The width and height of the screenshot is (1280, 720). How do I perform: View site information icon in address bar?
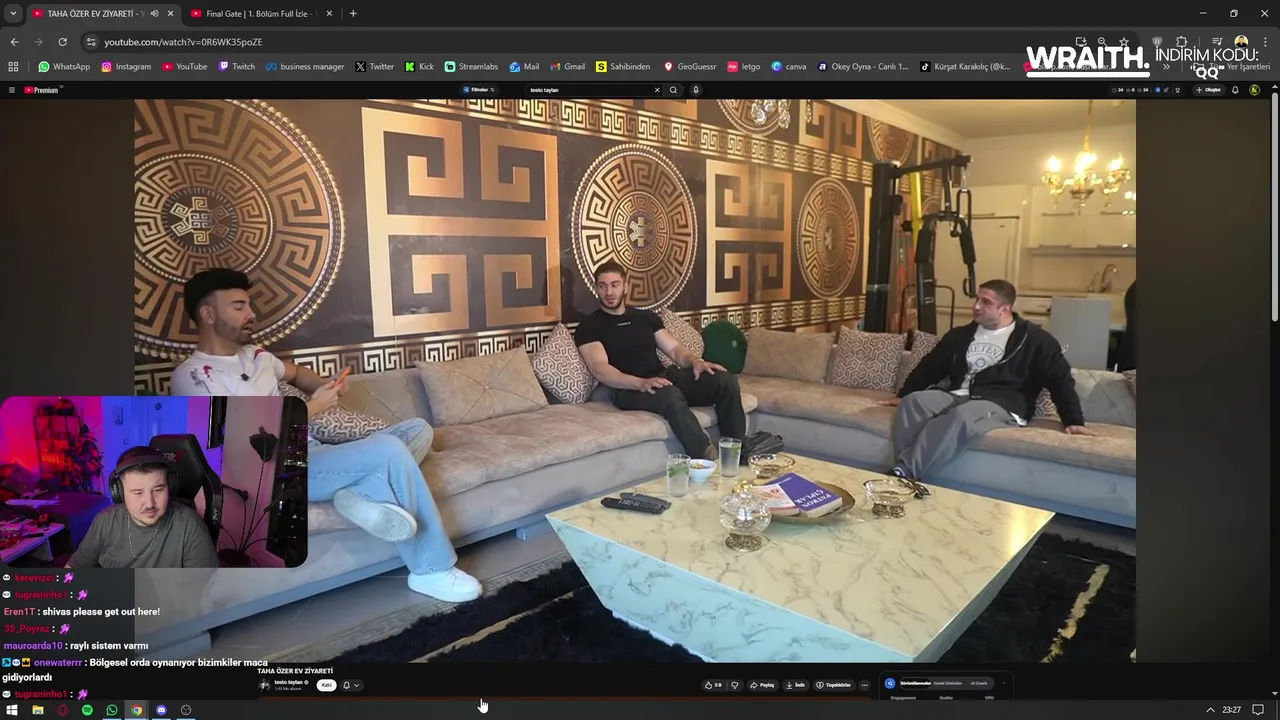[x=91, y=42]
